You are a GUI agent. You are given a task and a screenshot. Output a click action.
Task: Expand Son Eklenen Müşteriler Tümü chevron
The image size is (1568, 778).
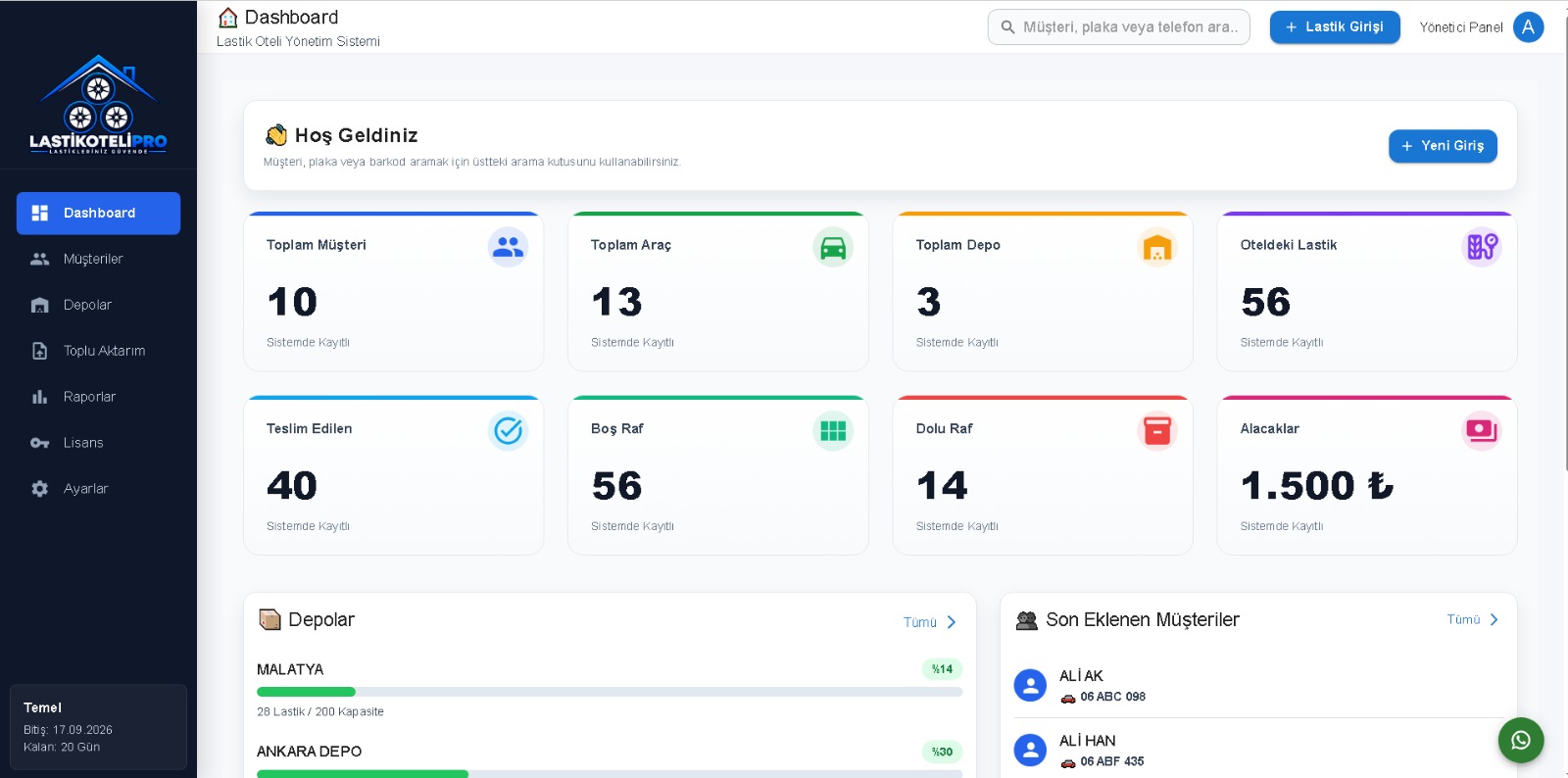pyautogui.click(x=1494, y=619)
